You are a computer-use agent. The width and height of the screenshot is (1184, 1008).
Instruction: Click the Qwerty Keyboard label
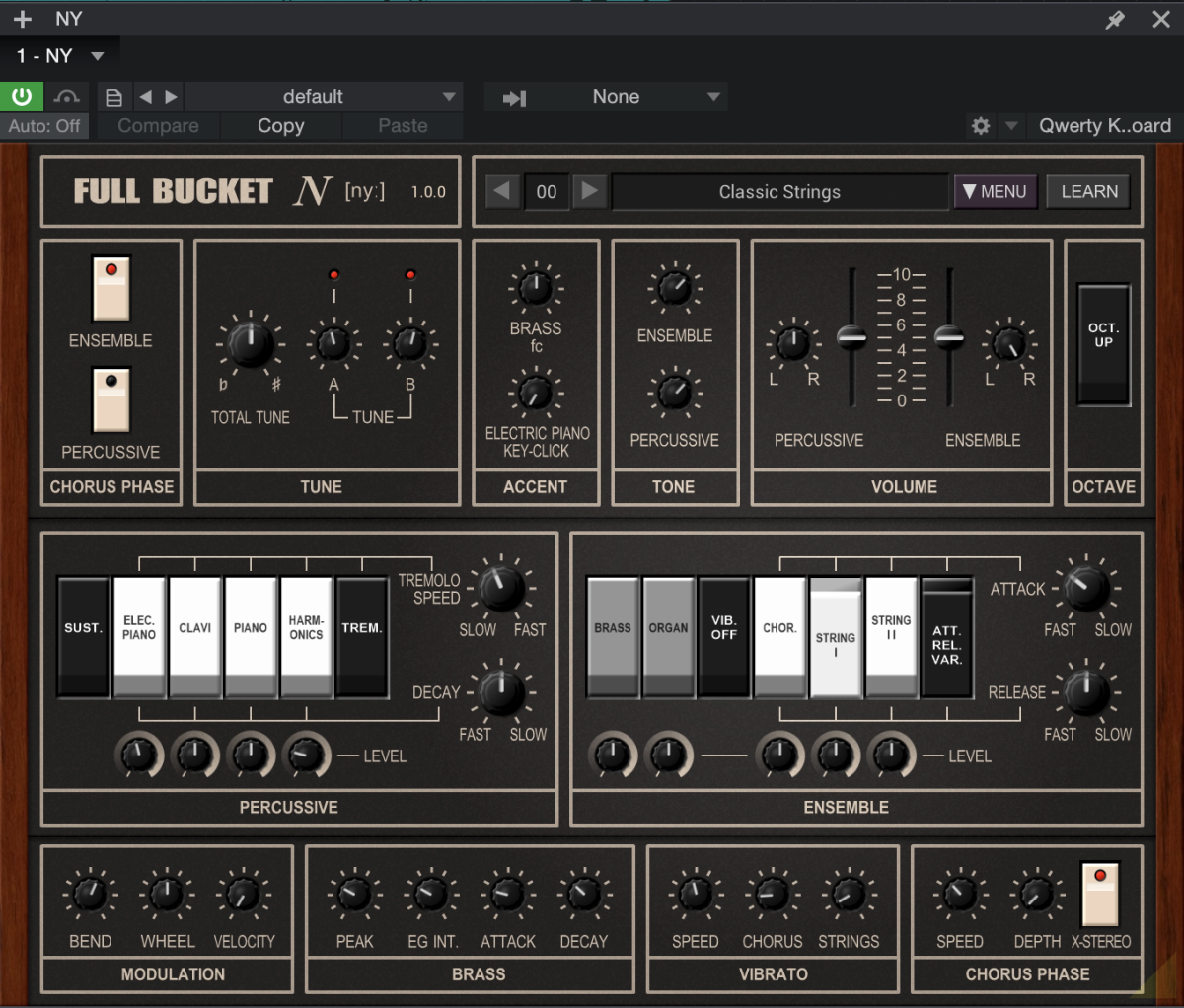[1104, 126]
